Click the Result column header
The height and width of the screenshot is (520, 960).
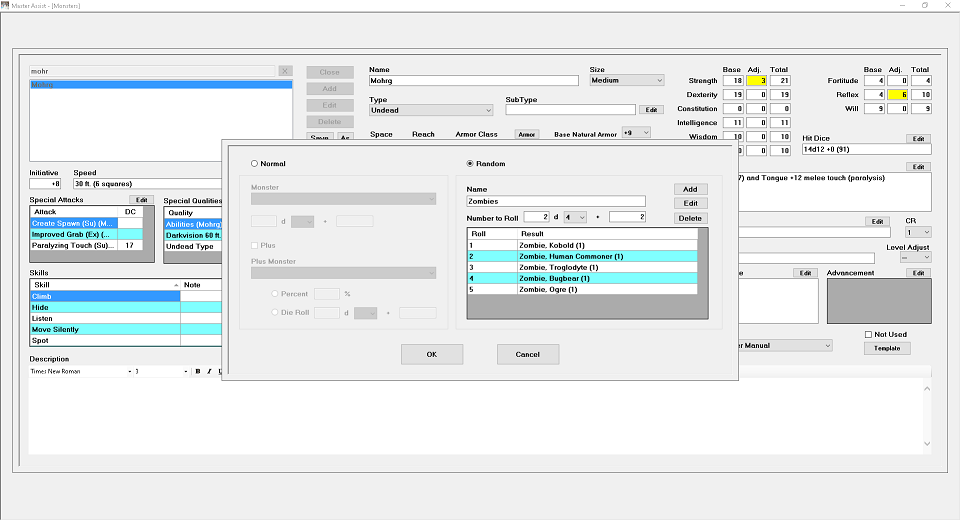[x=607, y=234]
